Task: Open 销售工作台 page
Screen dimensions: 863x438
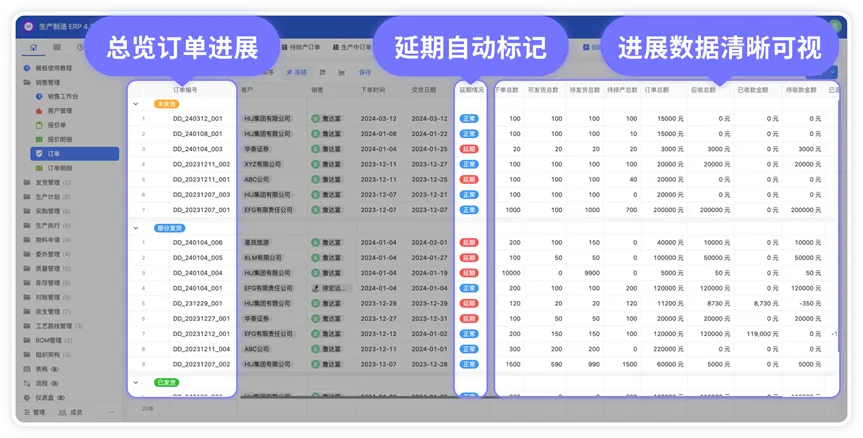Action: coord(63,96)
